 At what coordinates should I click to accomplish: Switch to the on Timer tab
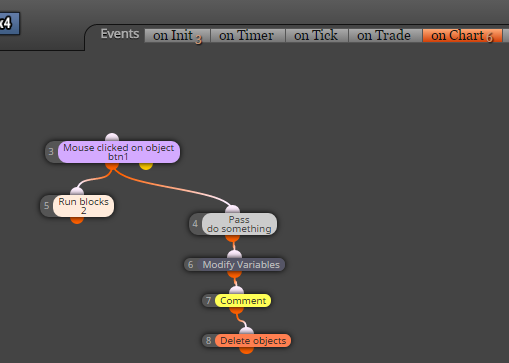pyautogui.click(x=248, y=35)
